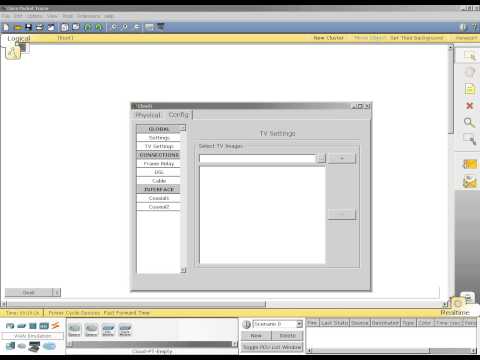The image size is (480, 360).
Task: Click the Help question mark icon
Action: [474, 27]
